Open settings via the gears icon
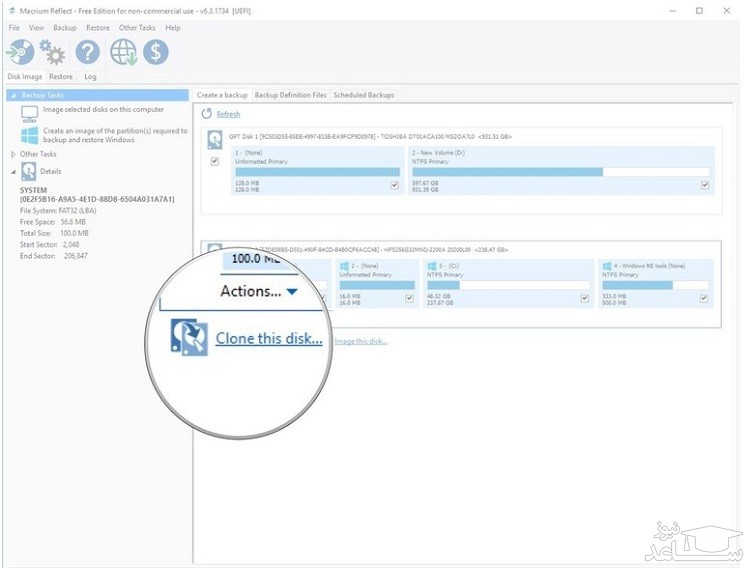The width and height of the screenshot is (750, 568). point(52,52)
